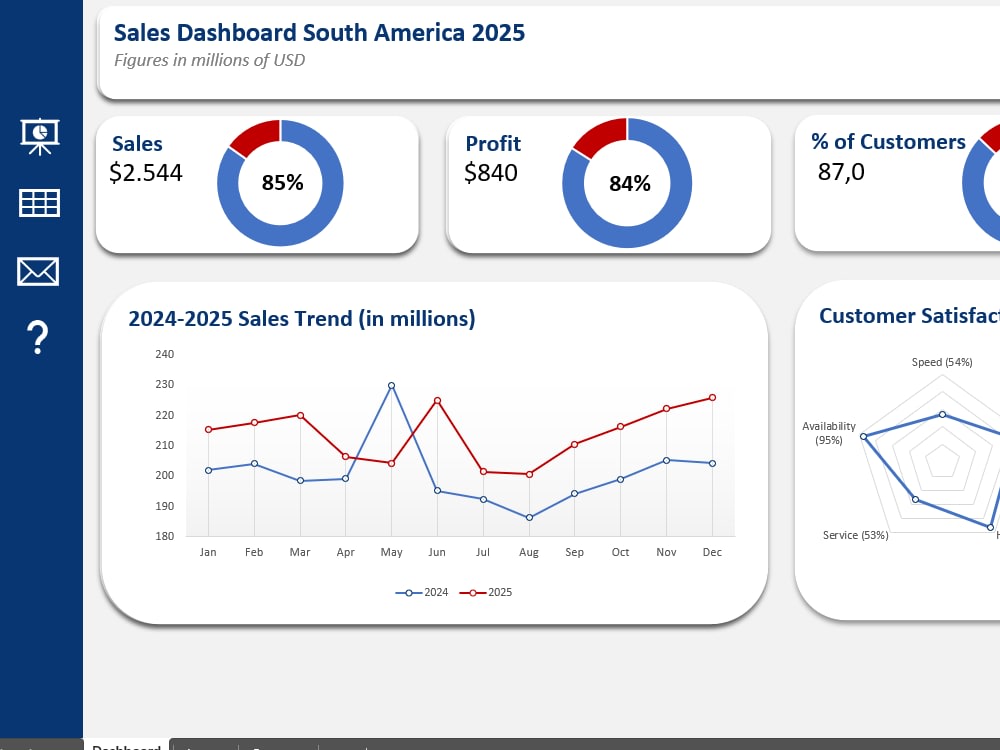Click the 84% label in Profit donut

pos(629,184)
